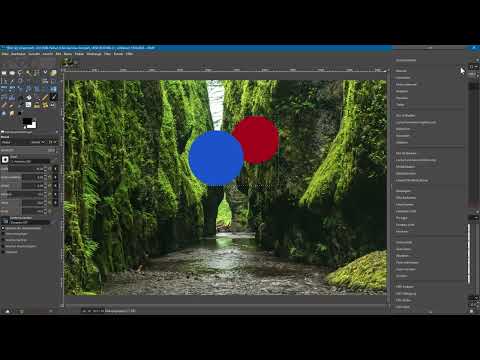Save tool preset icon in tool options
The width and height of the screenshot is (480, 360).
tap(7, 311)
